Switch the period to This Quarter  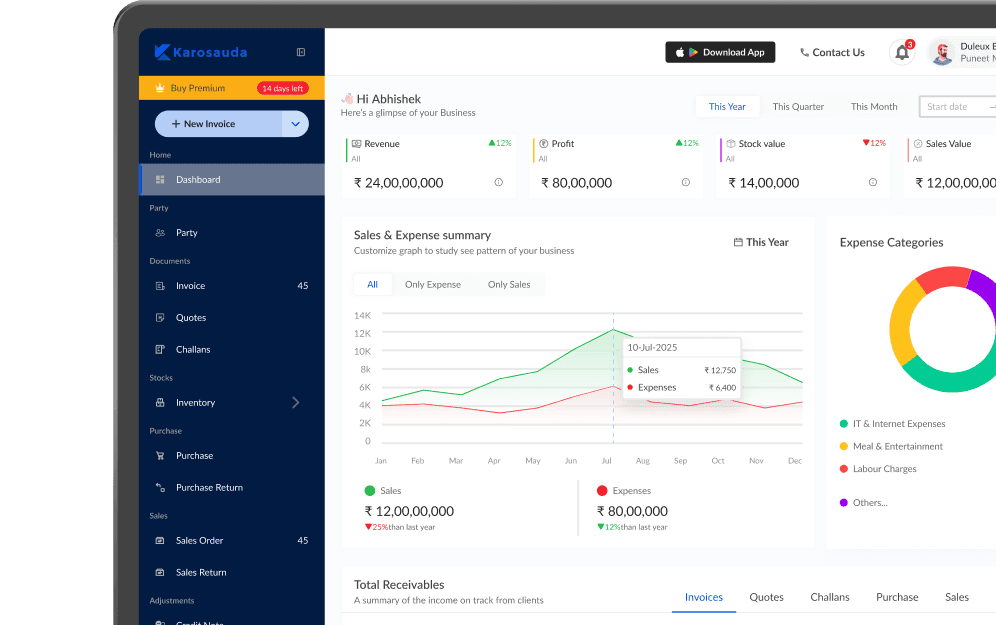click(x=798, y=107)
